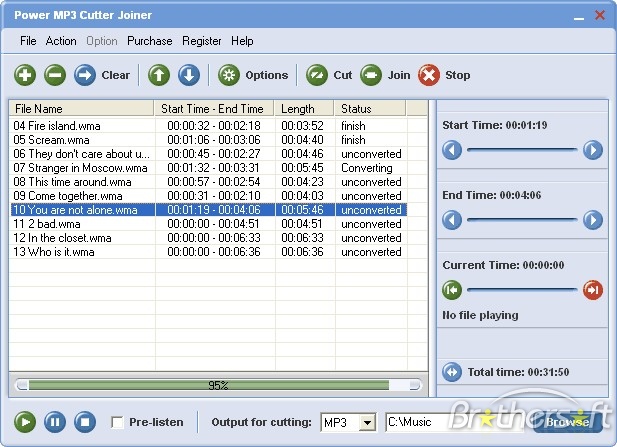Select row 05 Scream.wma
617x447 pixels.
pos(209,140)
